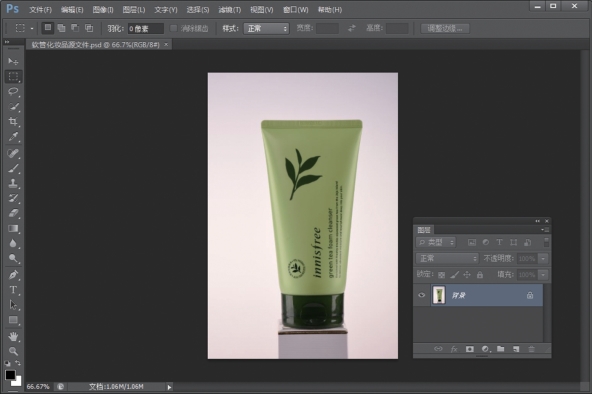Toggle lock position icon

[467, 275]
